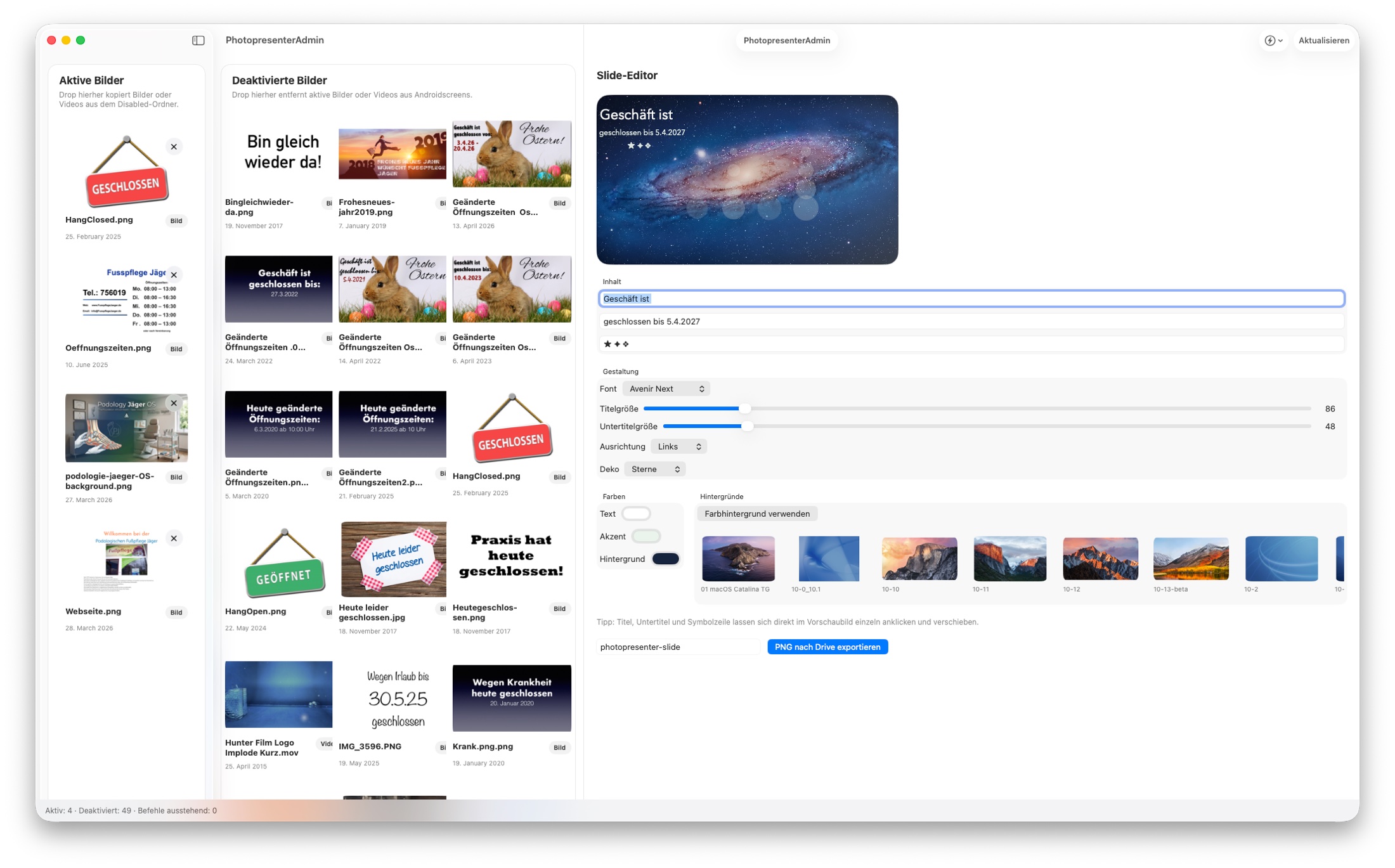Select the 10-2 background thumbnail
This screenshot has width=1395, height=868.
coord(1281,559)
